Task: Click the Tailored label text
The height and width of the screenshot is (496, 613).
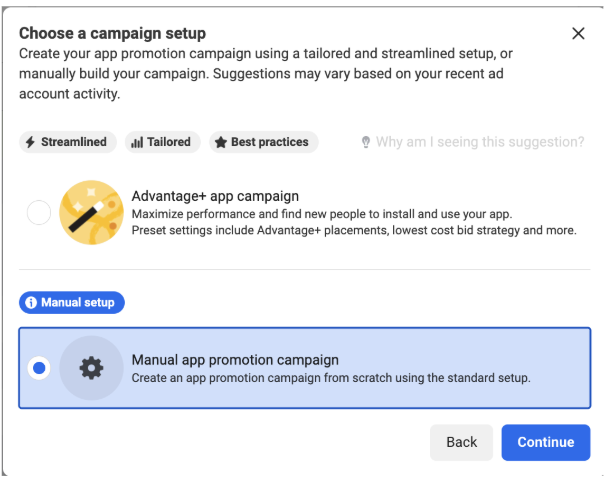Action: click(x=169, y=142)
